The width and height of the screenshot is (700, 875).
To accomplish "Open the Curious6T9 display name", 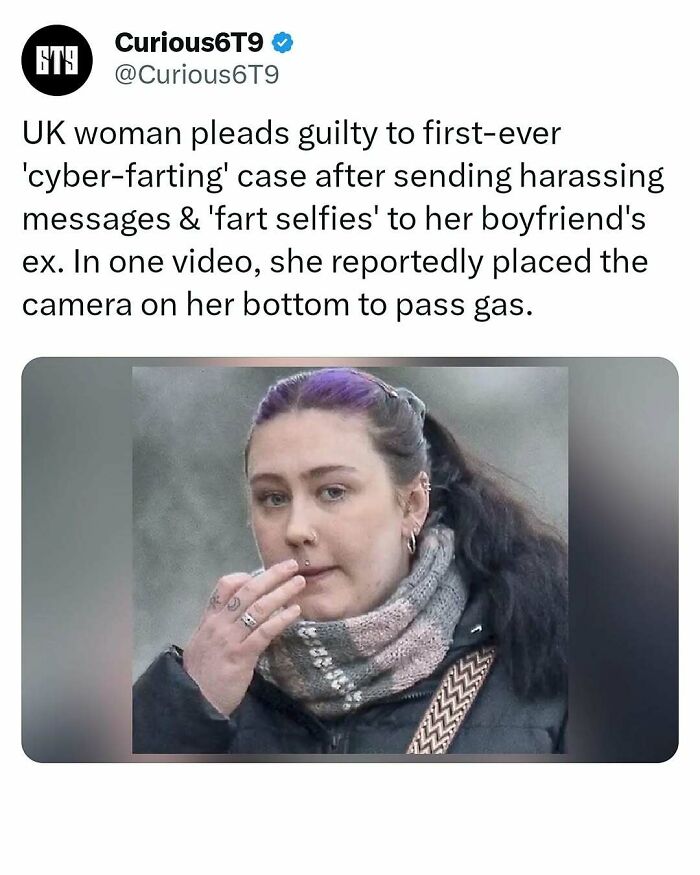I will point(189,43).
